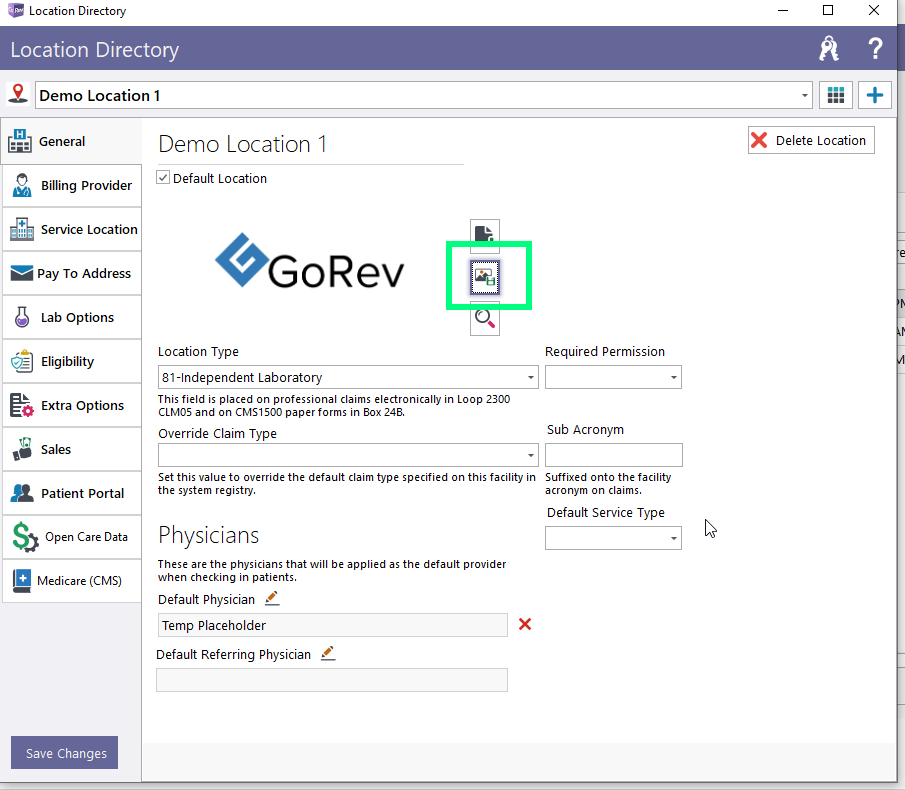Open the Billing Provider tab

click(72, 186)
